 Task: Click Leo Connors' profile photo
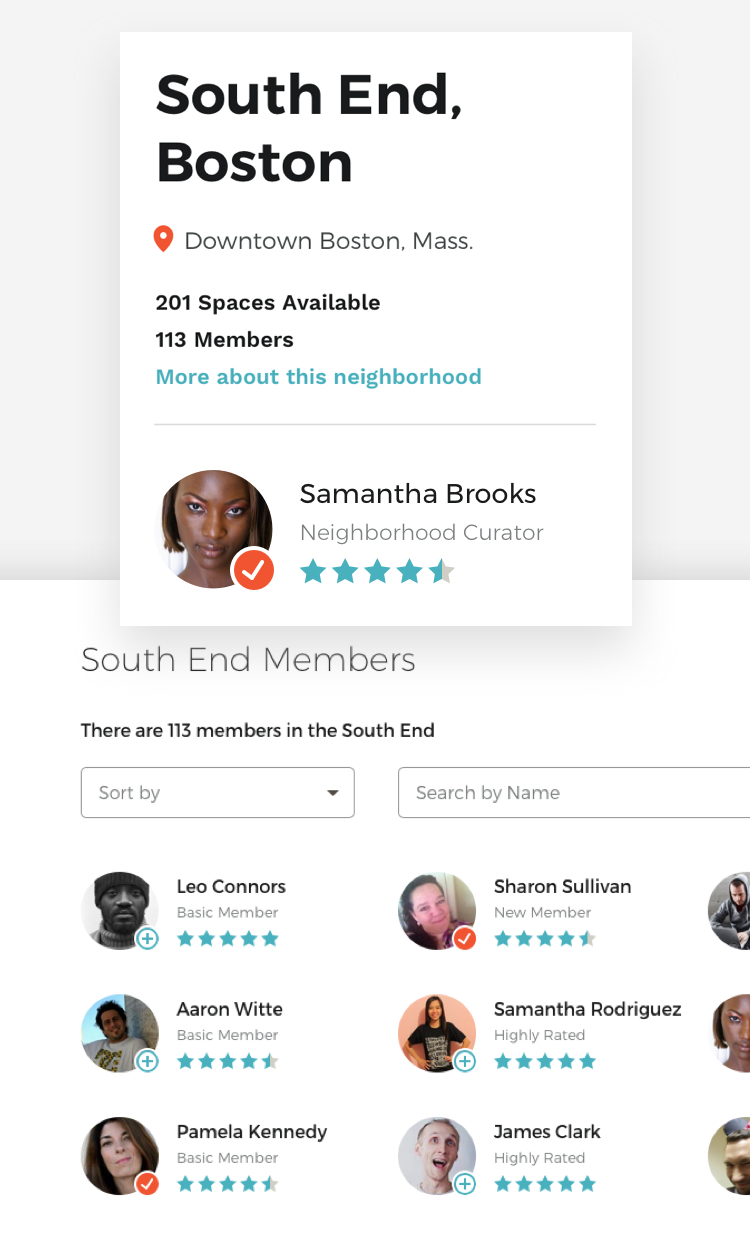(x=118, y=908)
